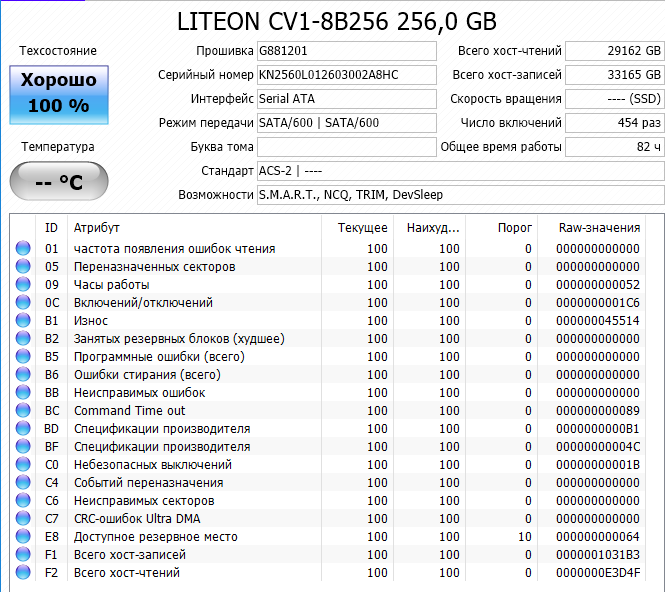Click raw value 000000045514 in Износ row
665x592 pixels.
598,321
